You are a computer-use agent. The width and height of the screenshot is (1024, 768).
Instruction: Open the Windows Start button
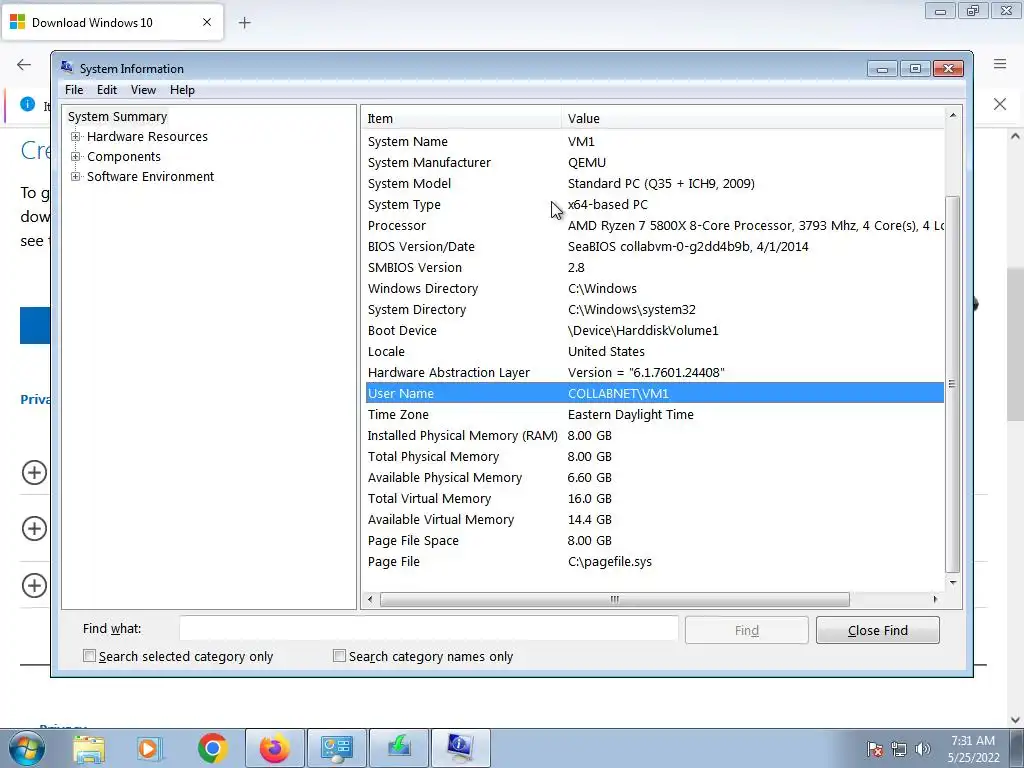coord(27,748)
